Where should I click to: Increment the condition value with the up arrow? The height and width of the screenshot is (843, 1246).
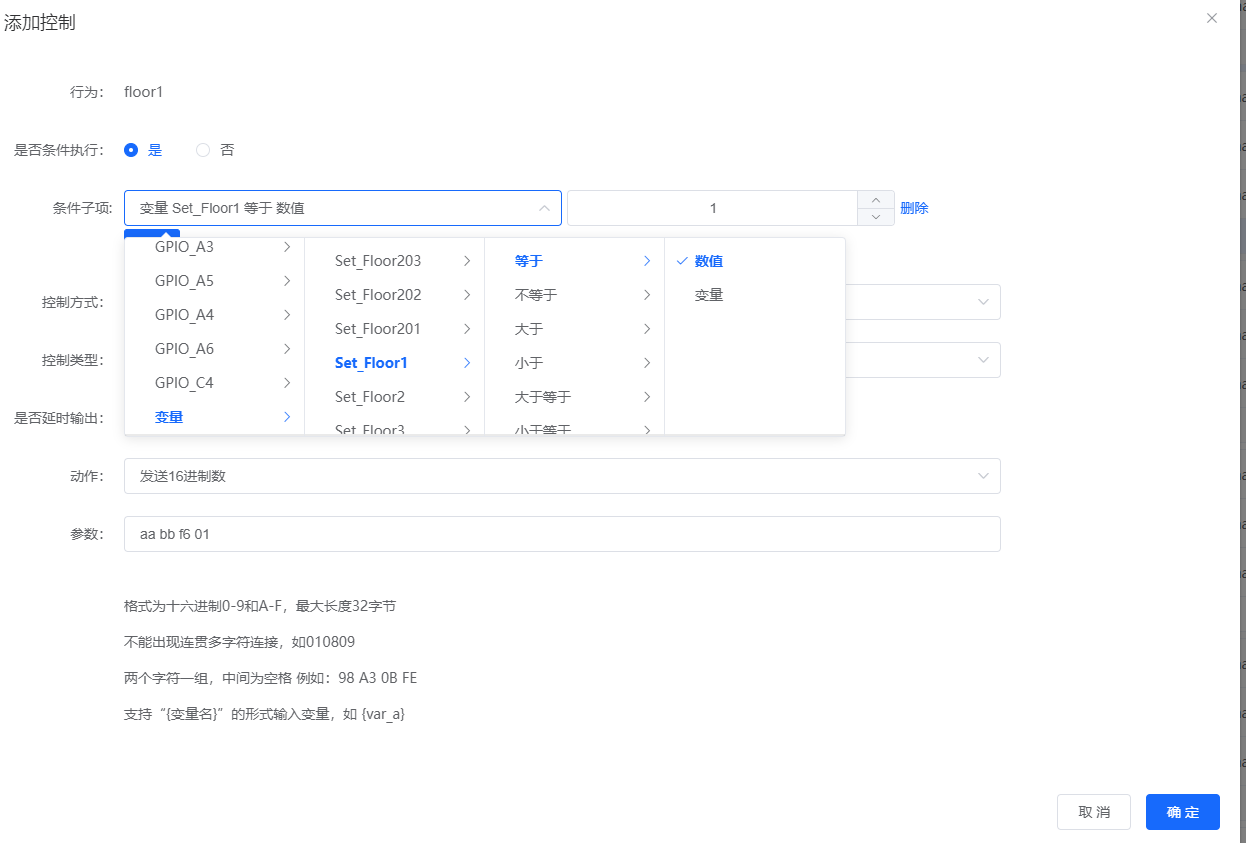[875, 200]
